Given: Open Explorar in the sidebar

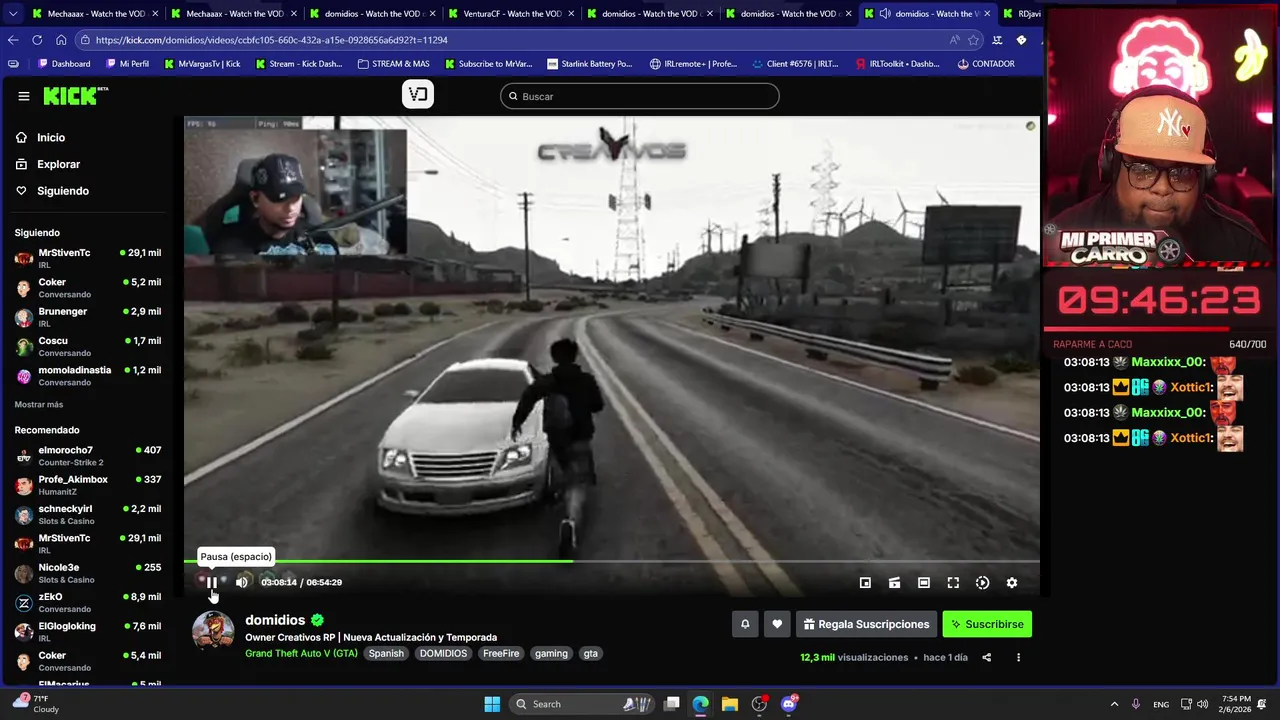Looking at the screenshot, I should point(58,164).
